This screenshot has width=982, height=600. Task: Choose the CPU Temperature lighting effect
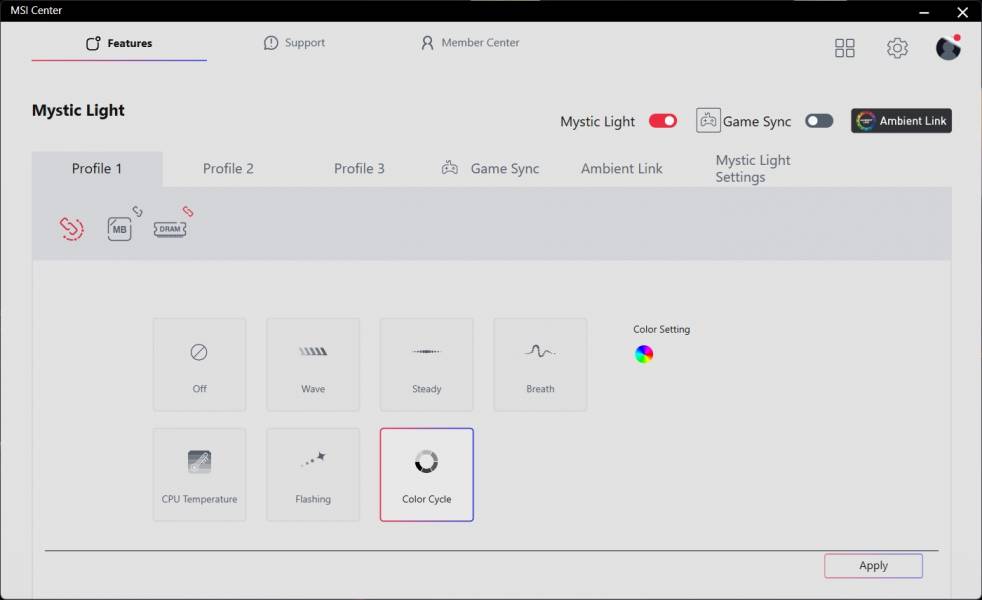coord(199,475)
